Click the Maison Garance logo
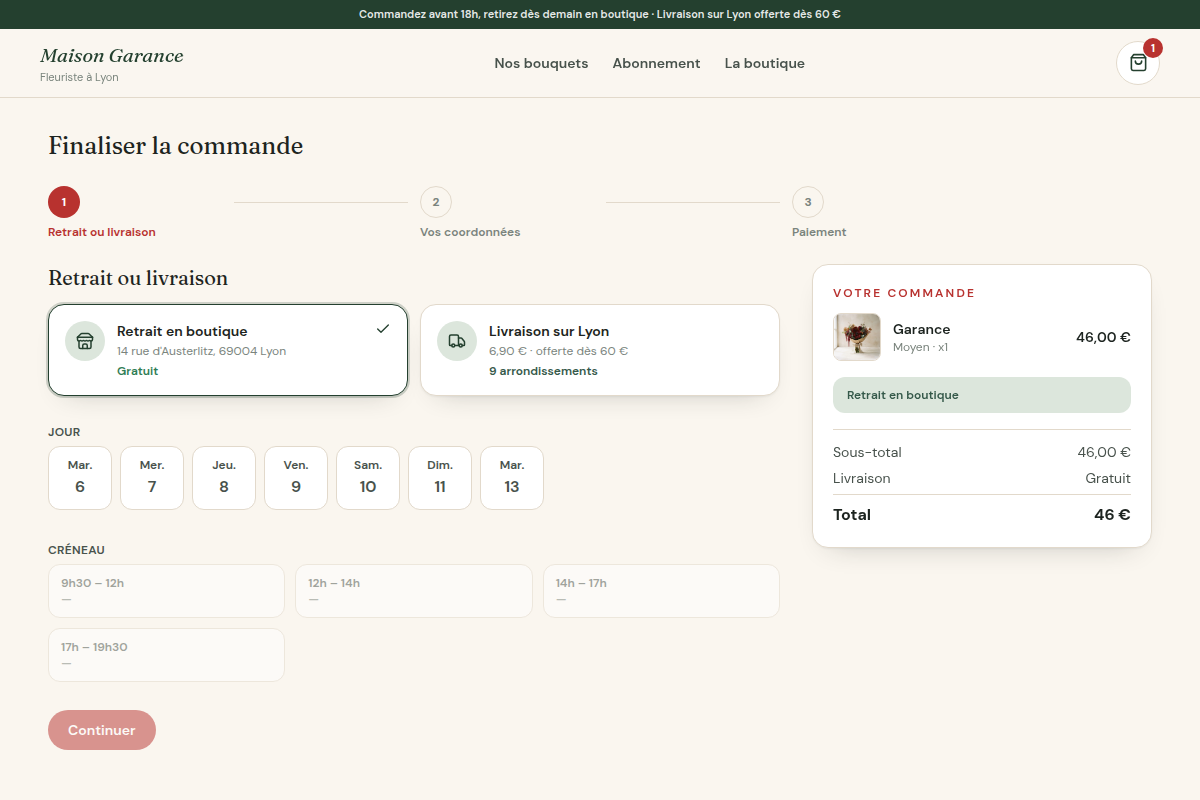This screenshot has height=800, width=1200. pos(112,56)
